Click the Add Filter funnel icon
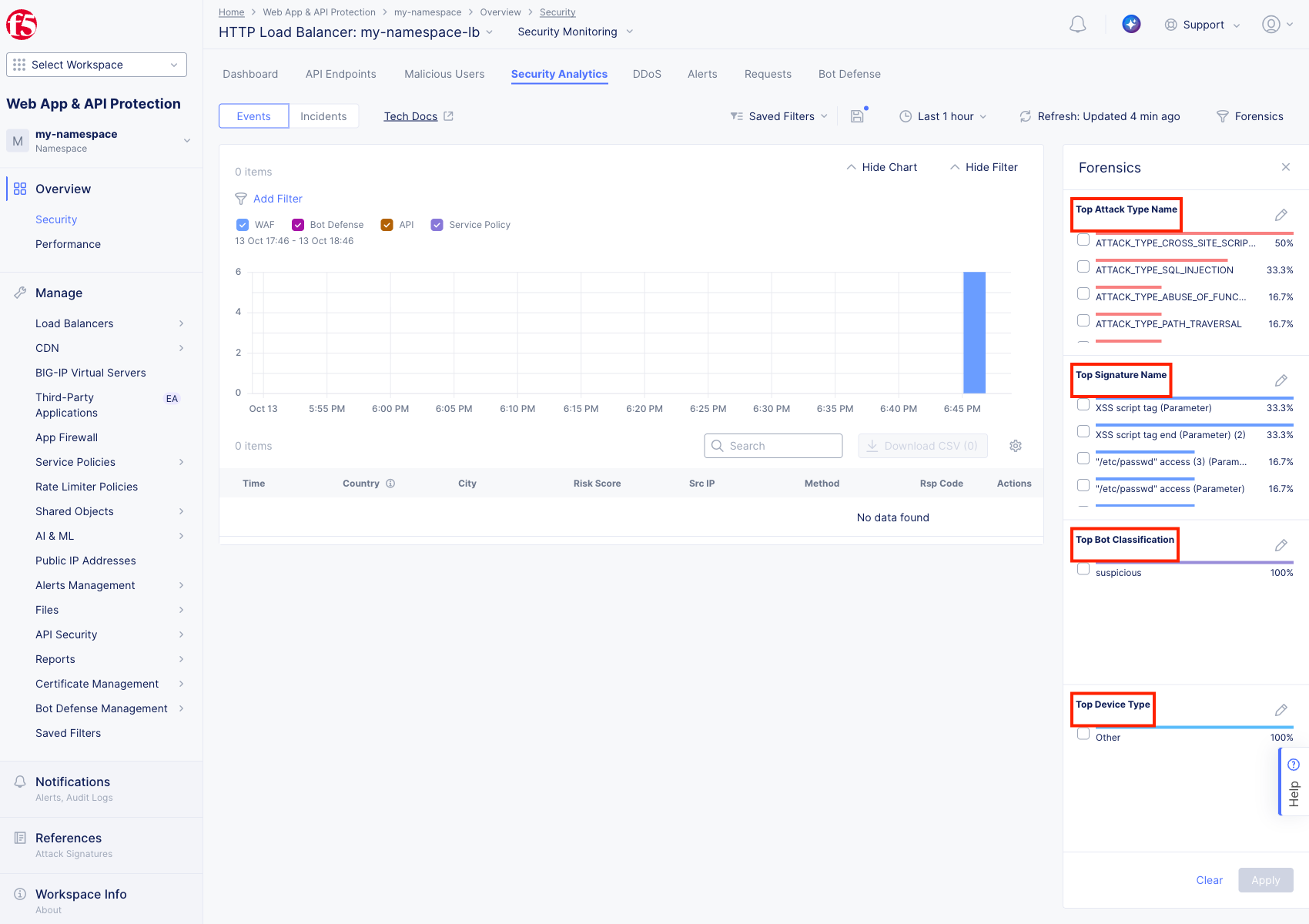The image size is (1309, 924). pyautogui.click(x=241, y=199)
